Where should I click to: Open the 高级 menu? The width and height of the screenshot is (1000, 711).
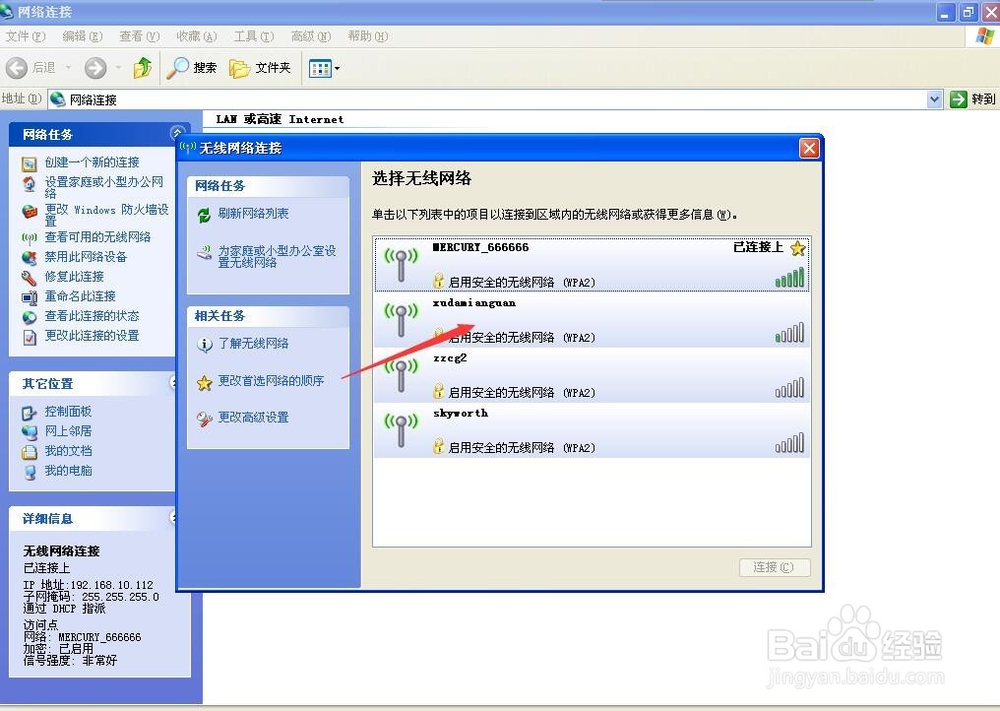tap(309, 36)
